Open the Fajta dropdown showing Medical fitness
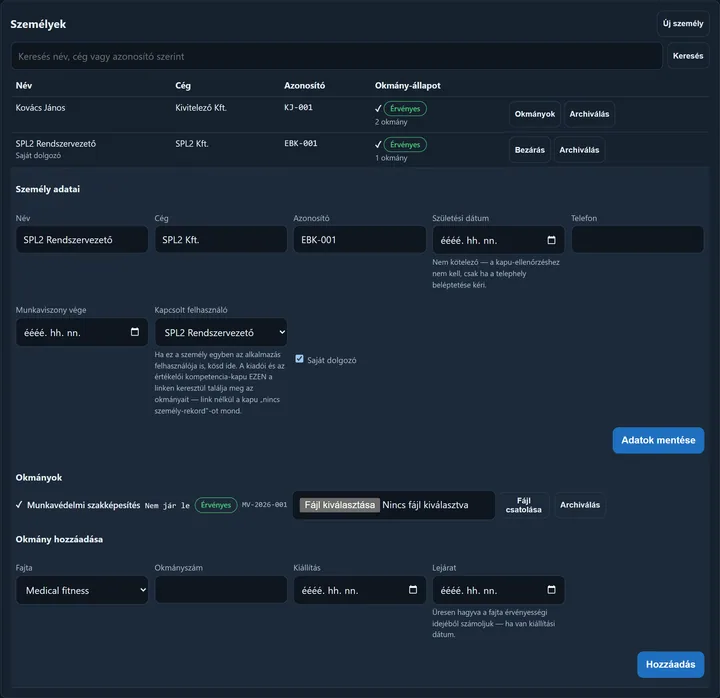Viewport: 720px width, 698px height. [x=82, y=590]
